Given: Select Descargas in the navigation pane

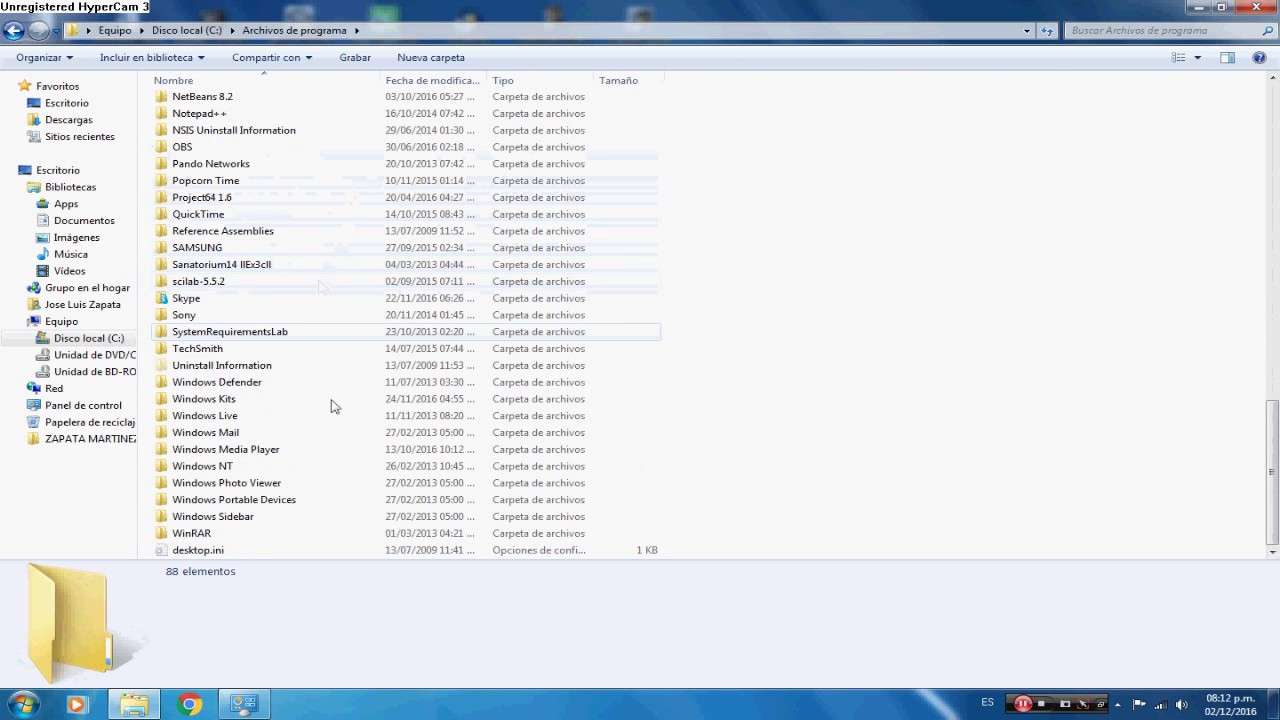Looking at the screenshot, I should point(68,120).
